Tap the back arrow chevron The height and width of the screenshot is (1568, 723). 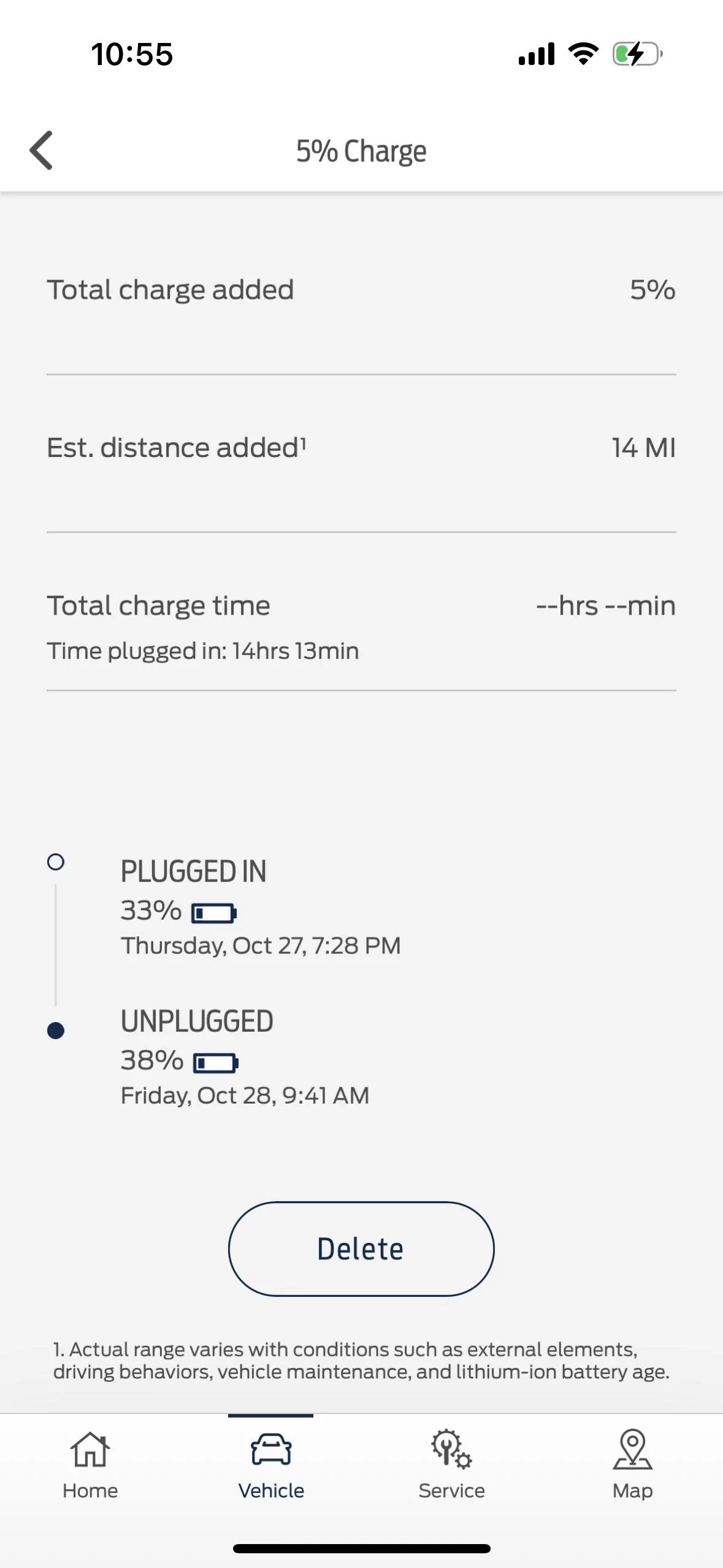click(x=42, y=150)
